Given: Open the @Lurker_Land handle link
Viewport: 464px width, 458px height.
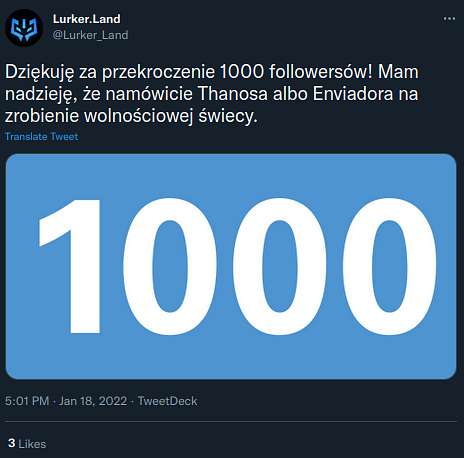Looking at the screenshot, I should pos(90,35).
